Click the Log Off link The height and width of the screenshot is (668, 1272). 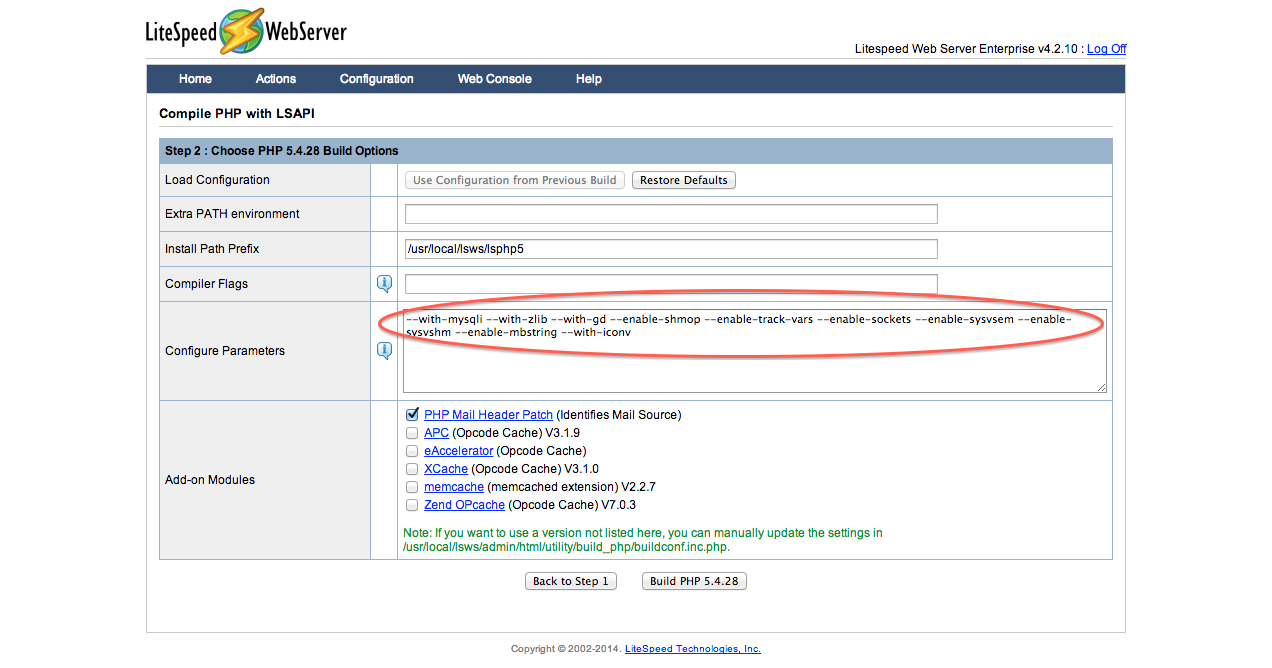(1107, 49)
